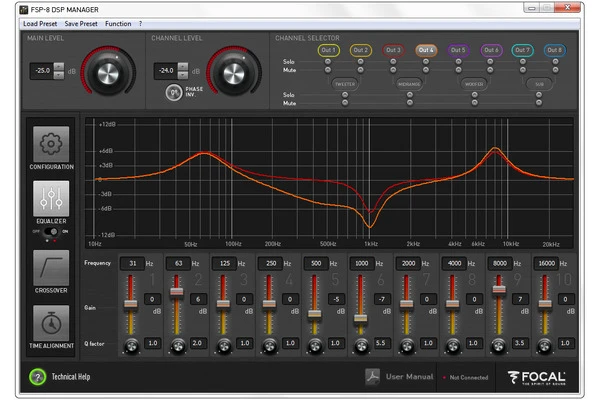Open the User Manual link

[409, 377]
